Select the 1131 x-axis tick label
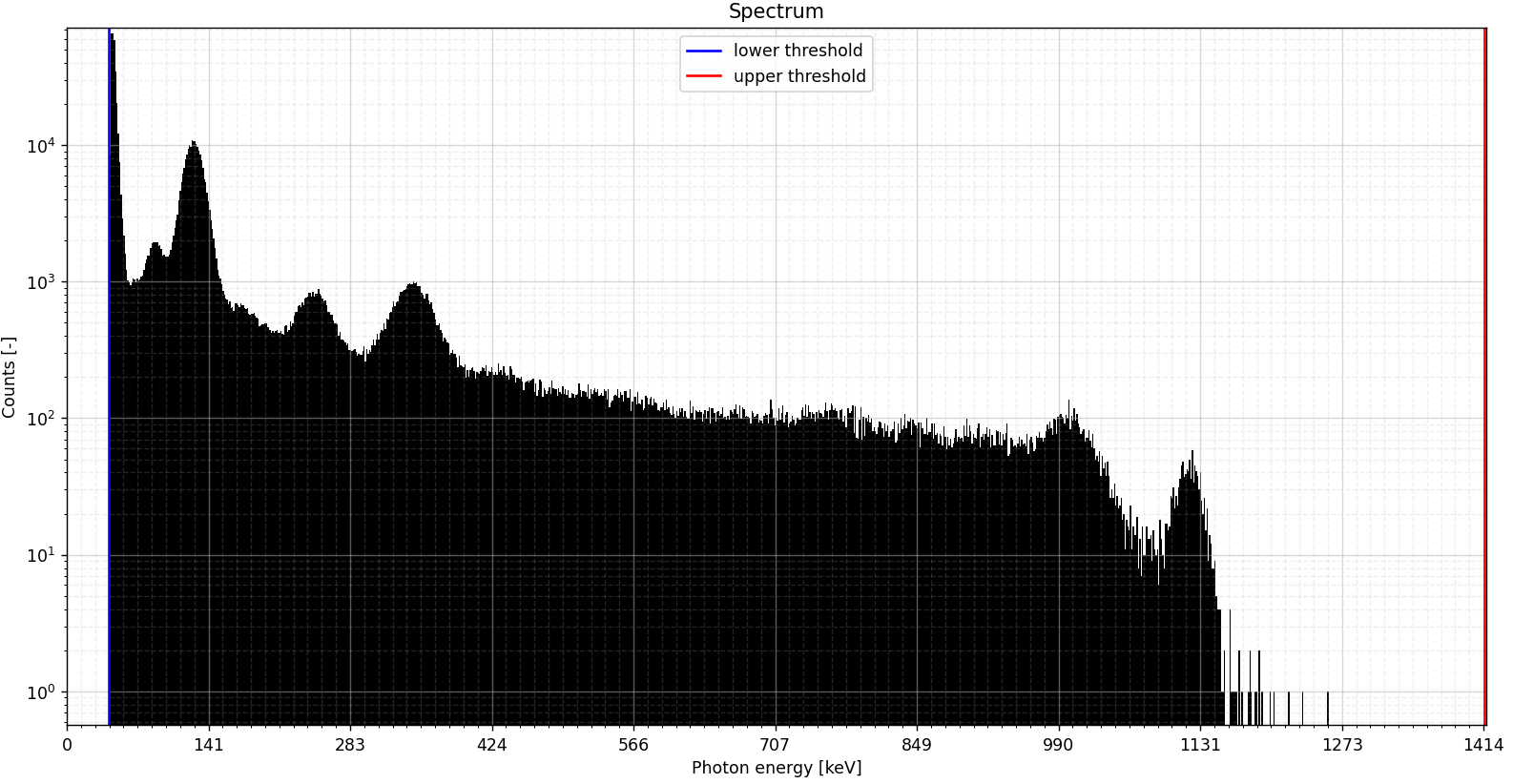The width and height of the screenshot is (1513, 784). tap(1200, 745)
